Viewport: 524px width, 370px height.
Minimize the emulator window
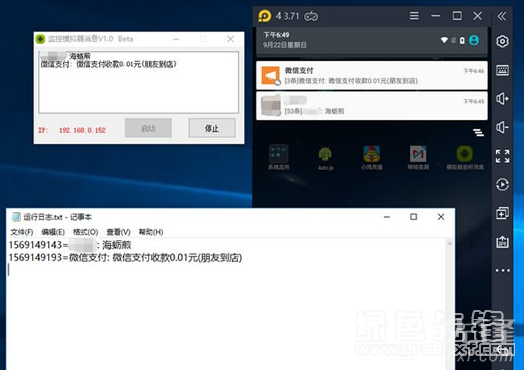(x=435, y=16)
